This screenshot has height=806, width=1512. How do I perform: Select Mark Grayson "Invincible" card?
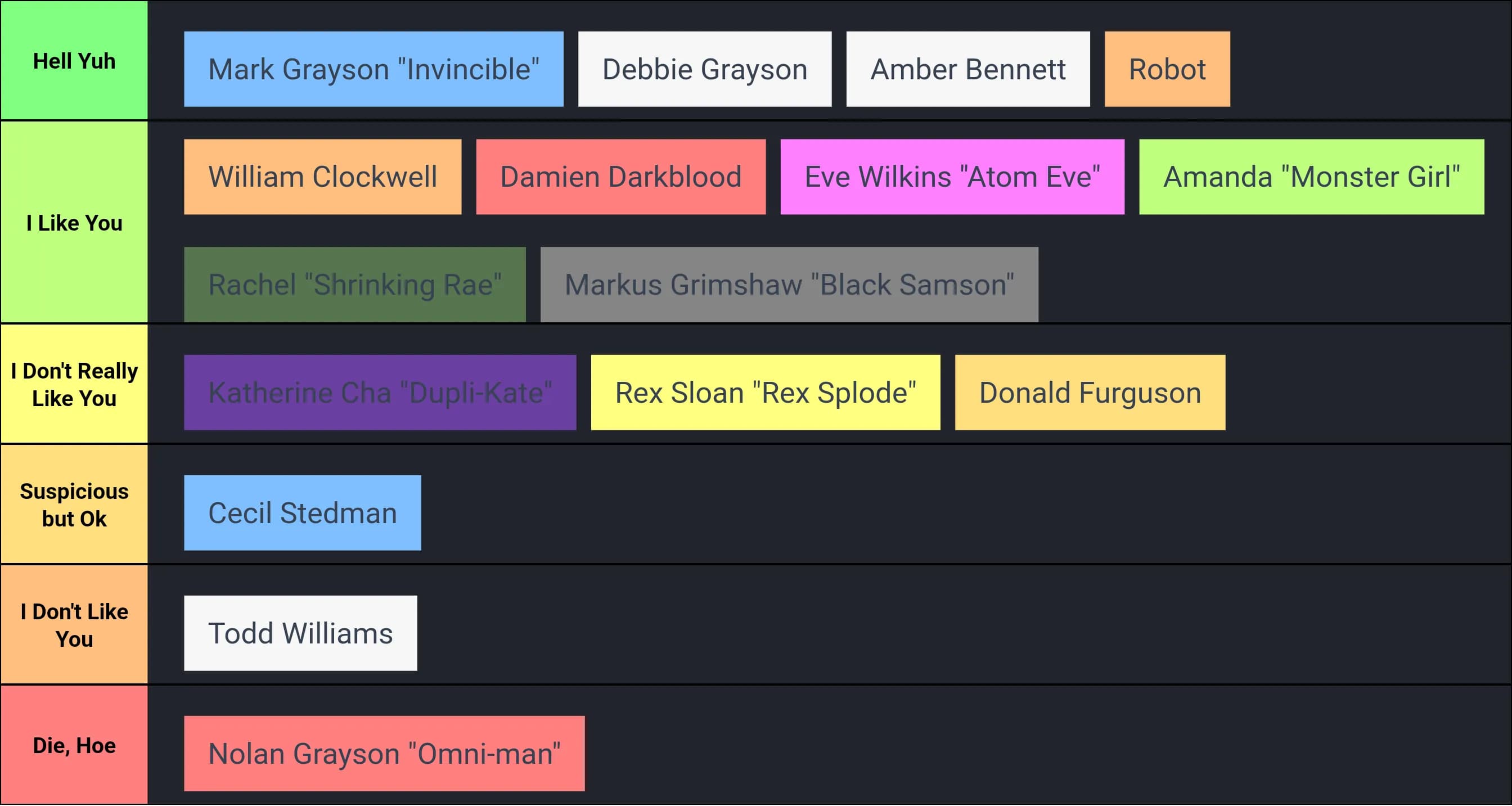373,69
